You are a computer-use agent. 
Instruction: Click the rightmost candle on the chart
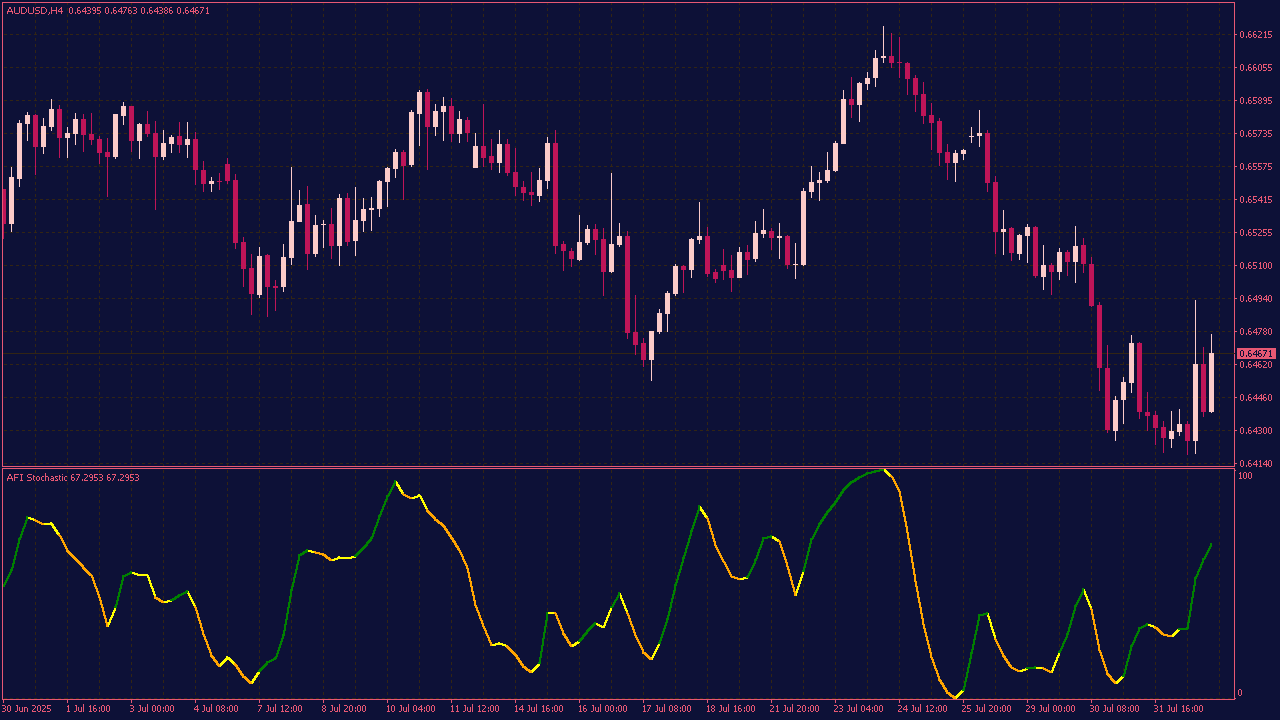click(1211, 382)
